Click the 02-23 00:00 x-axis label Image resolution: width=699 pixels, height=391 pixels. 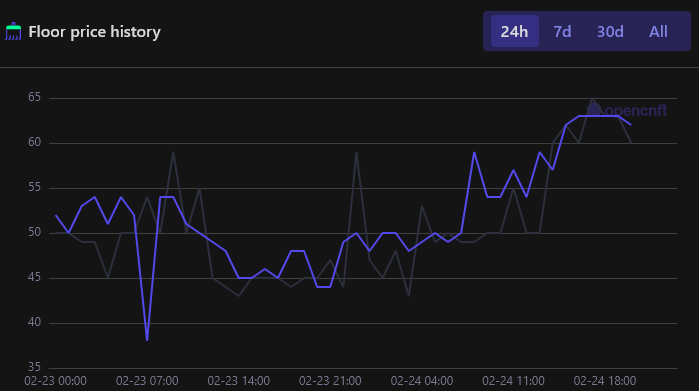(55, 381)
